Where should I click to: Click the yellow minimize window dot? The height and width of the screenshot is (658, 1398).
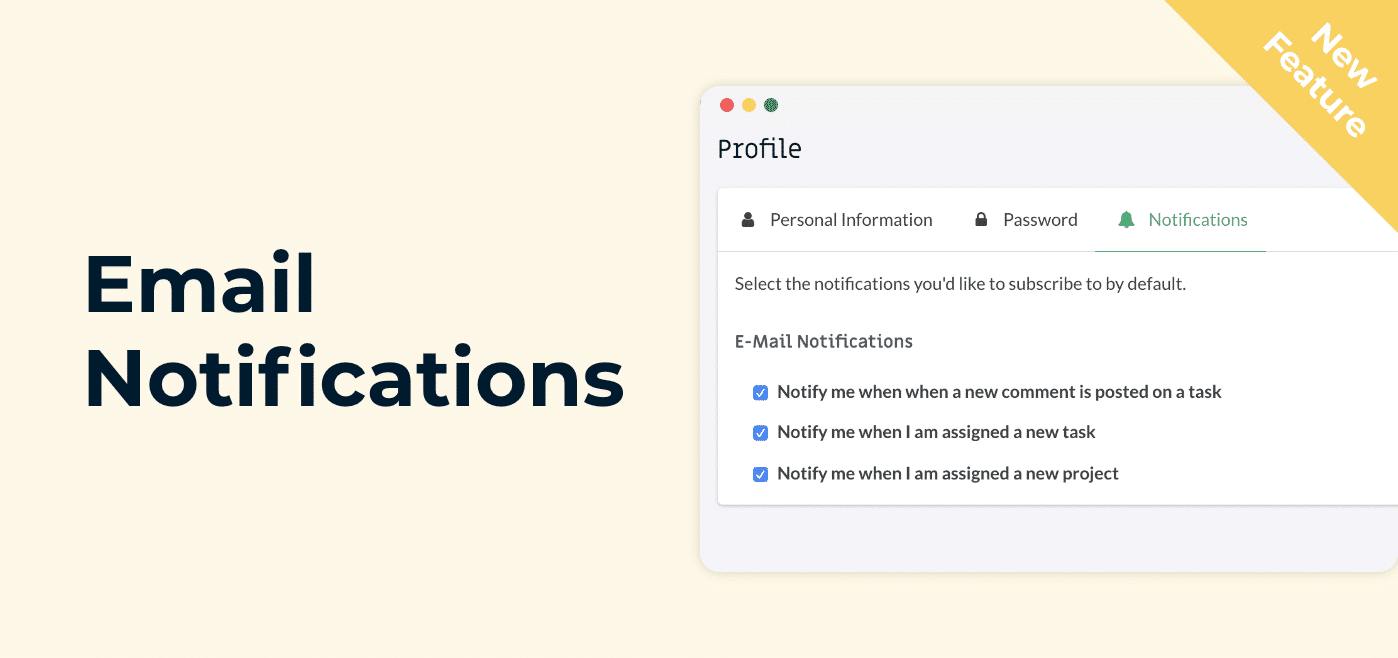click(x=749, y=105)
